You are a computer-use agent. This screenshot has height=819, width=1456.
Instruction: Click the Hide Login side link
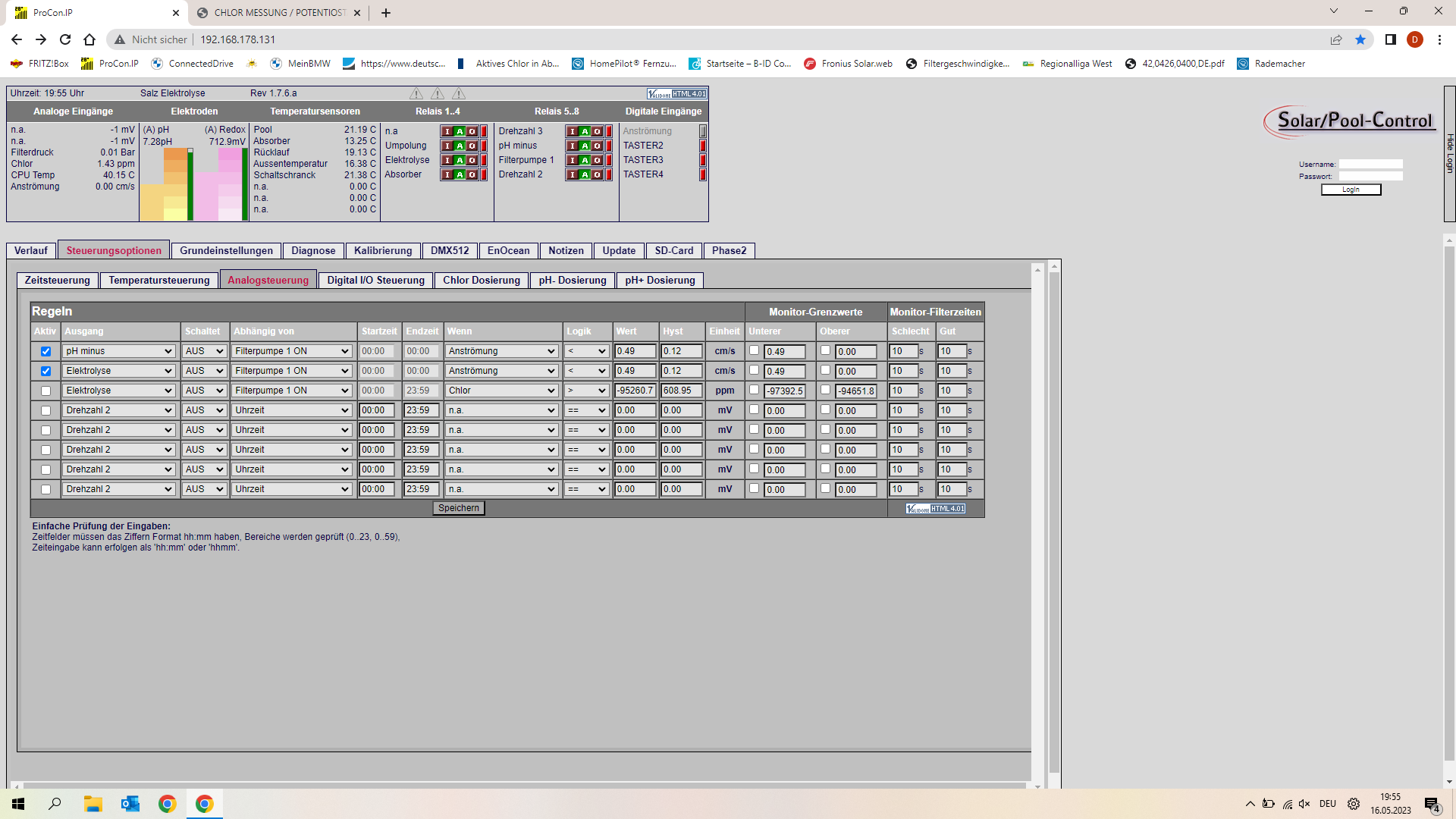(1450, 153)
